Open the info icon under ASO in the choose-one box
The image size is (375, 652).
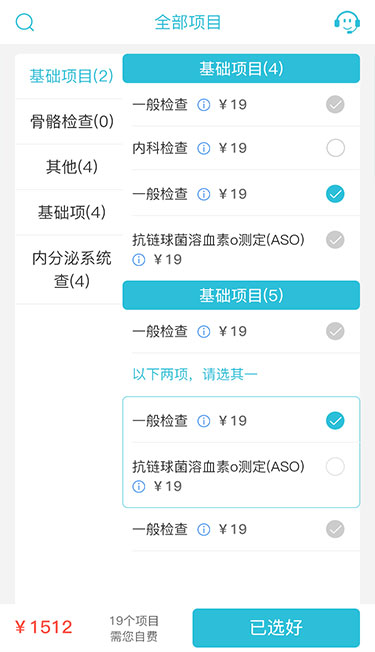click(138, 487)
